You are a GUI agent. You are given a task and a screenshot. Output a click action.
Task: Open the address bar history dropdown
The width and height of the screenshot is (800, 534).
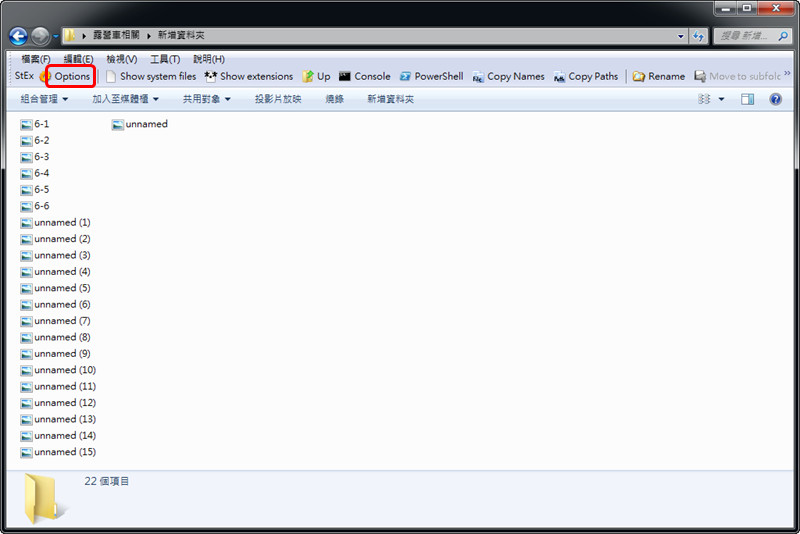click(x=681, y=36)
